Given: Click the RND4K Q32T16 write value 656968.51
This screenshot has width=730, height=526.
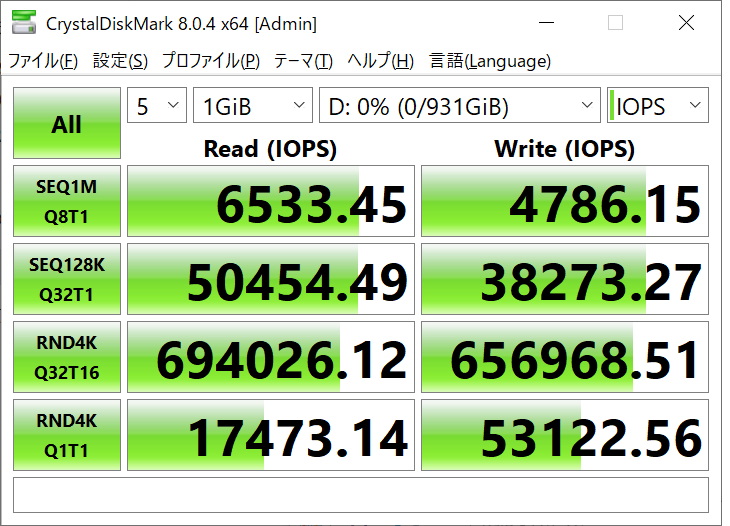Looking at the screenshot, I should tap(565, 357).
